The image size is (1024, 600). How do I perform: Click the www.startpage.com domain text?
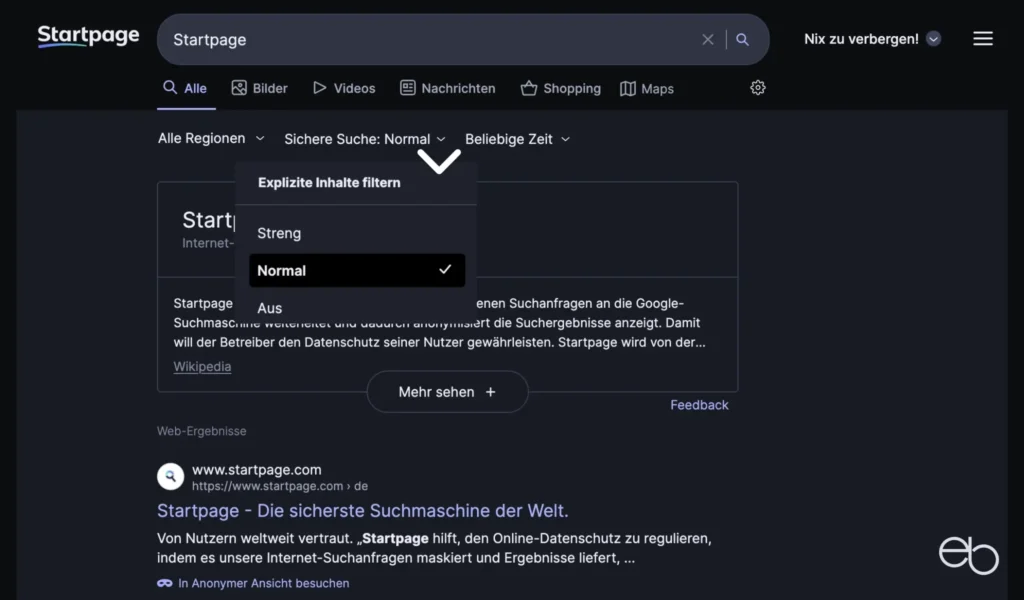click(x=257, y=469)
